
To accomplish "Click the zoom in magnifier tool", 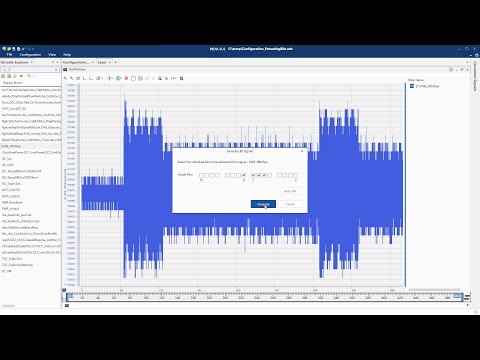I will (x=65, y=78).
